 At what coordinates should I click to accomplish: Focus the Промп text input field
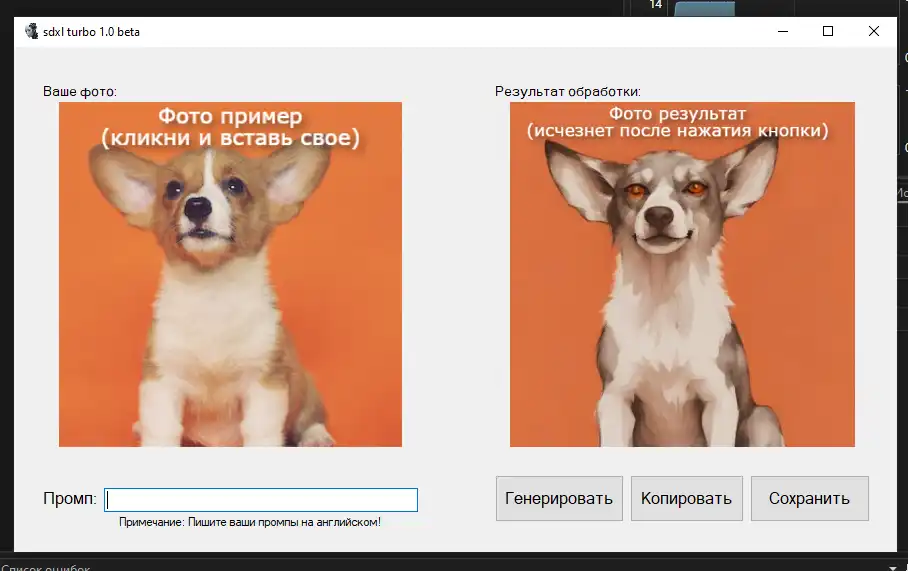coord(261,500)
